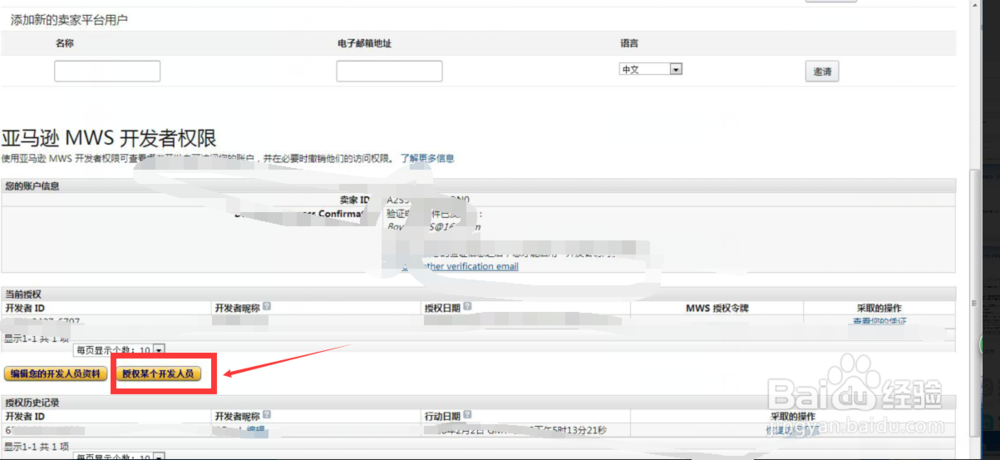Viewport: 1000px width, 460px height.
Task: Click help icon next to 开发者昵称 under 授权历史记录
Action: pyautogui.click(x=267, y=415)
